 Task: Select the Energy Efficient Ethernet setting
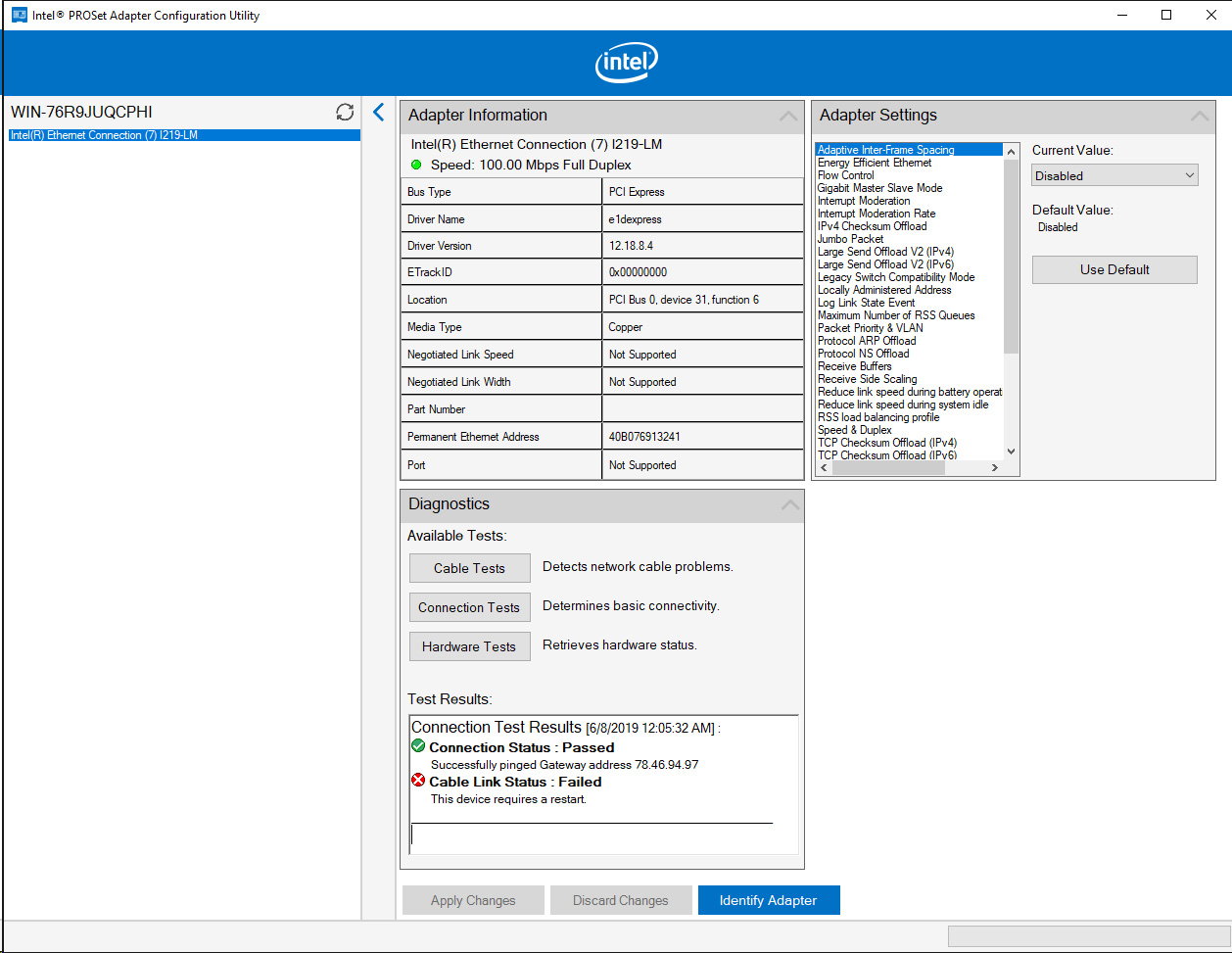[909, 163]
